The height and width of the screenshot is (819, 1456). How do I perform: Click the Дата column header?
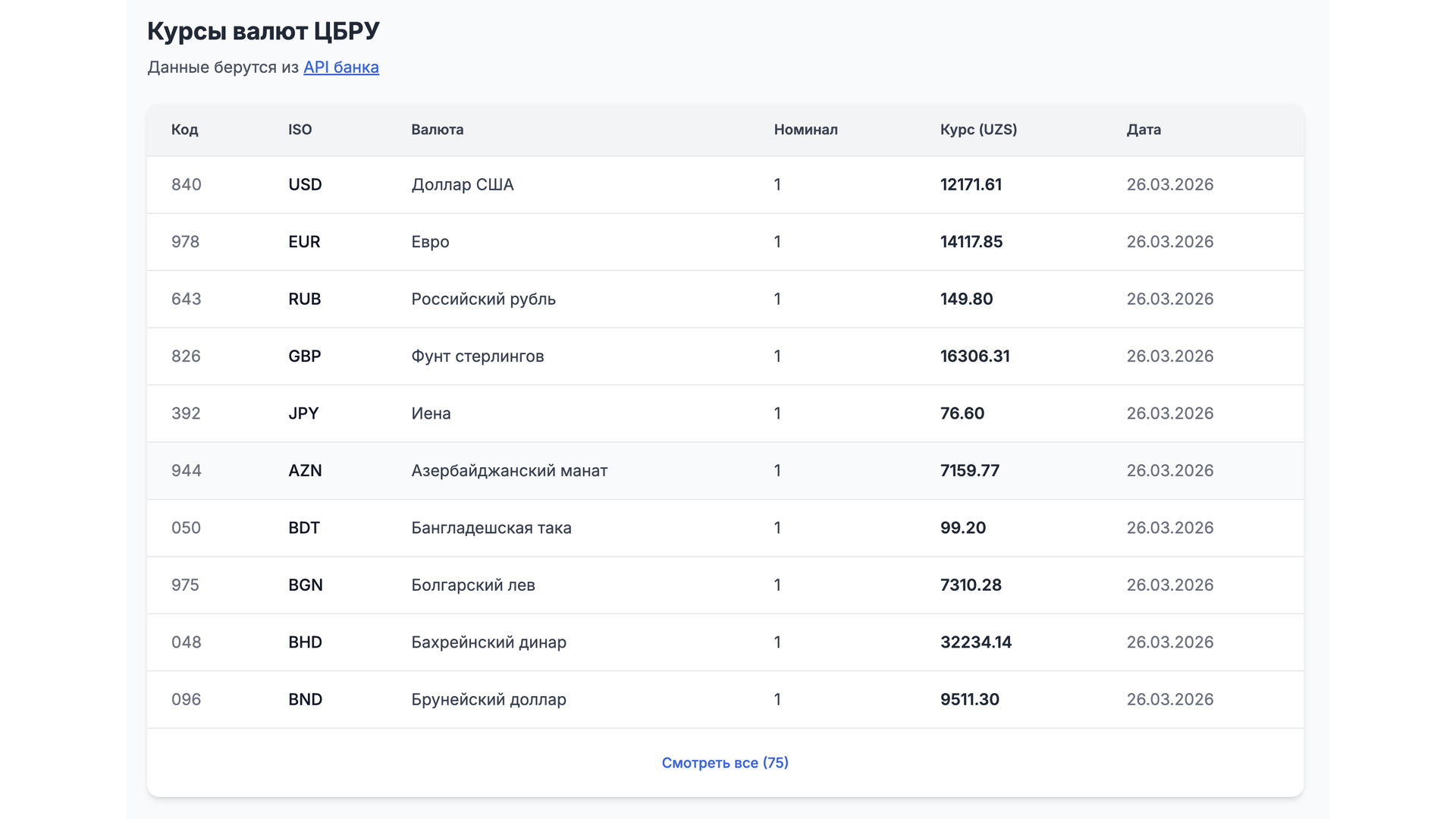point(1144,130)
